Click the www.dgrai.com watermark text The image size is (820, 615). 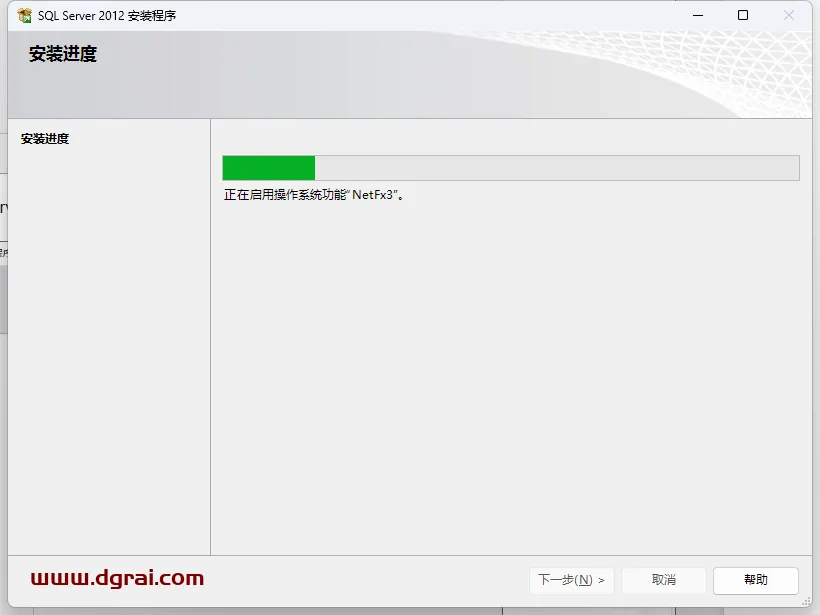(x=117, y=578)
